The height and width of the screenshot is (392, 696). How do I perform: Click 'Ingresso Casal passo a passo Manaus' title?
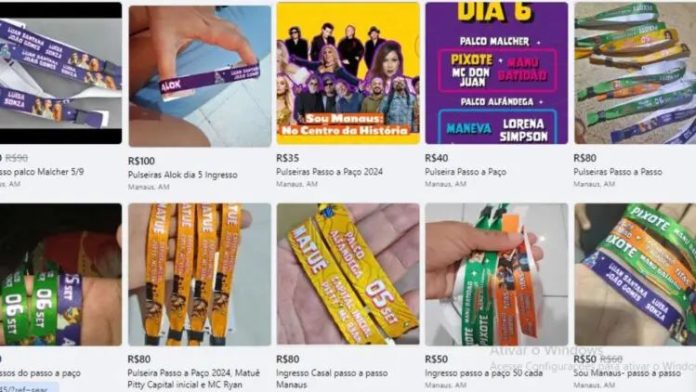point(332,379)
